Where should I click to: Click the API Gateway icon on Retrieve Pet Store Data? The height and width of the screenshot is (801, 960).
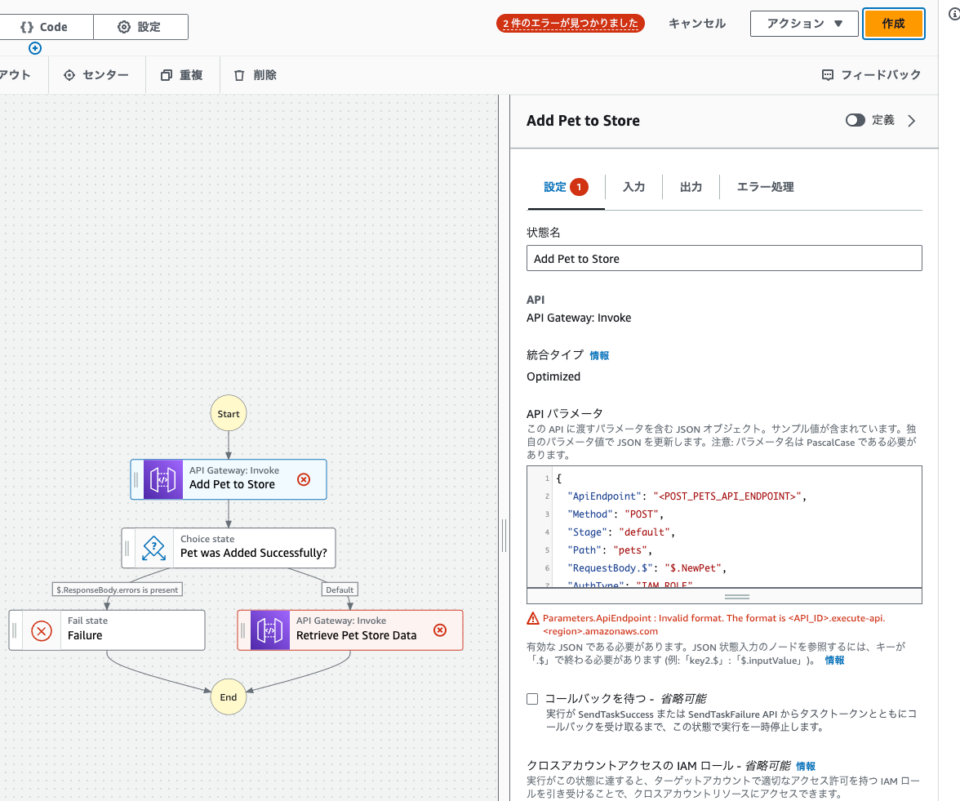coord(270,630)
